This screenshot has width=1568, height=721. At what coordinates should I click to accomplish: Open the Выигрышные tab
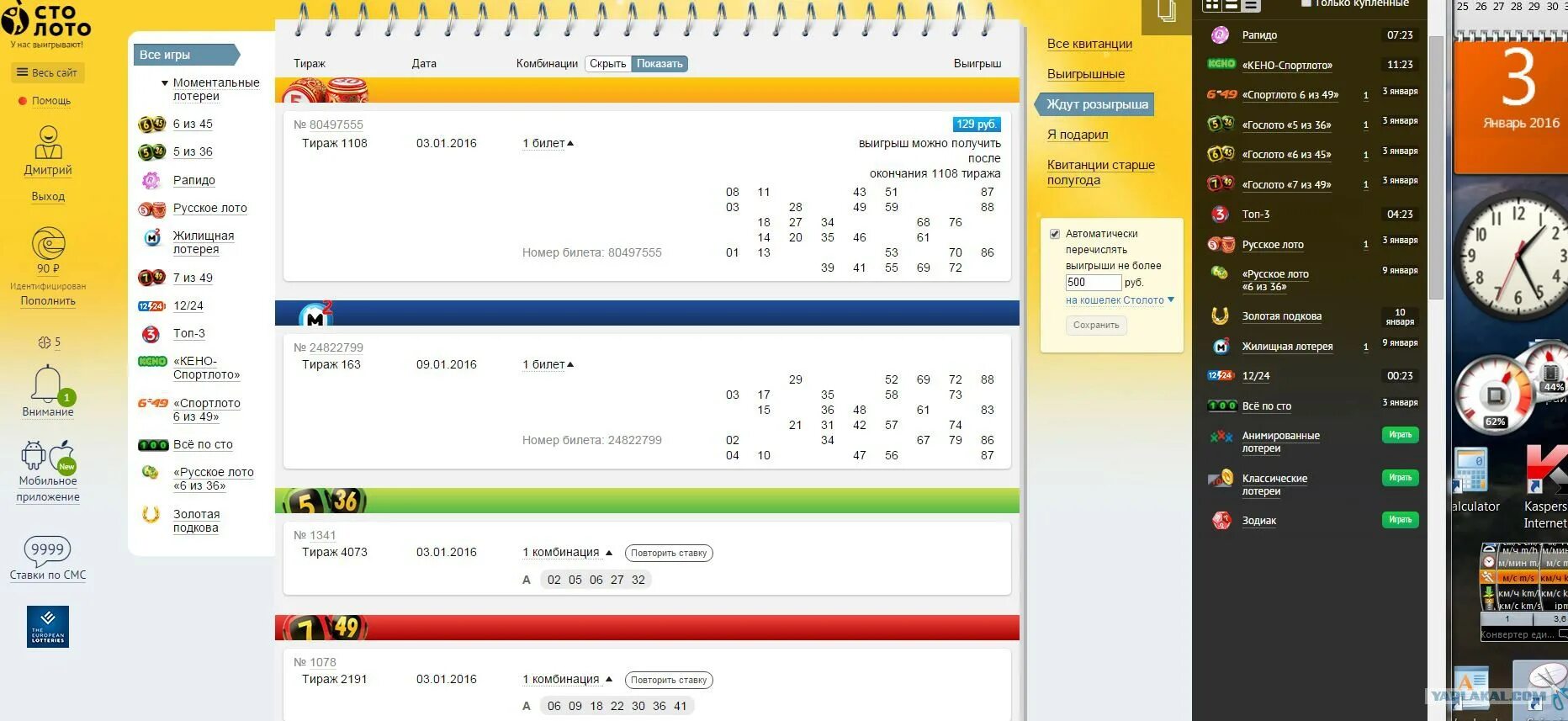coord(1086,74)
